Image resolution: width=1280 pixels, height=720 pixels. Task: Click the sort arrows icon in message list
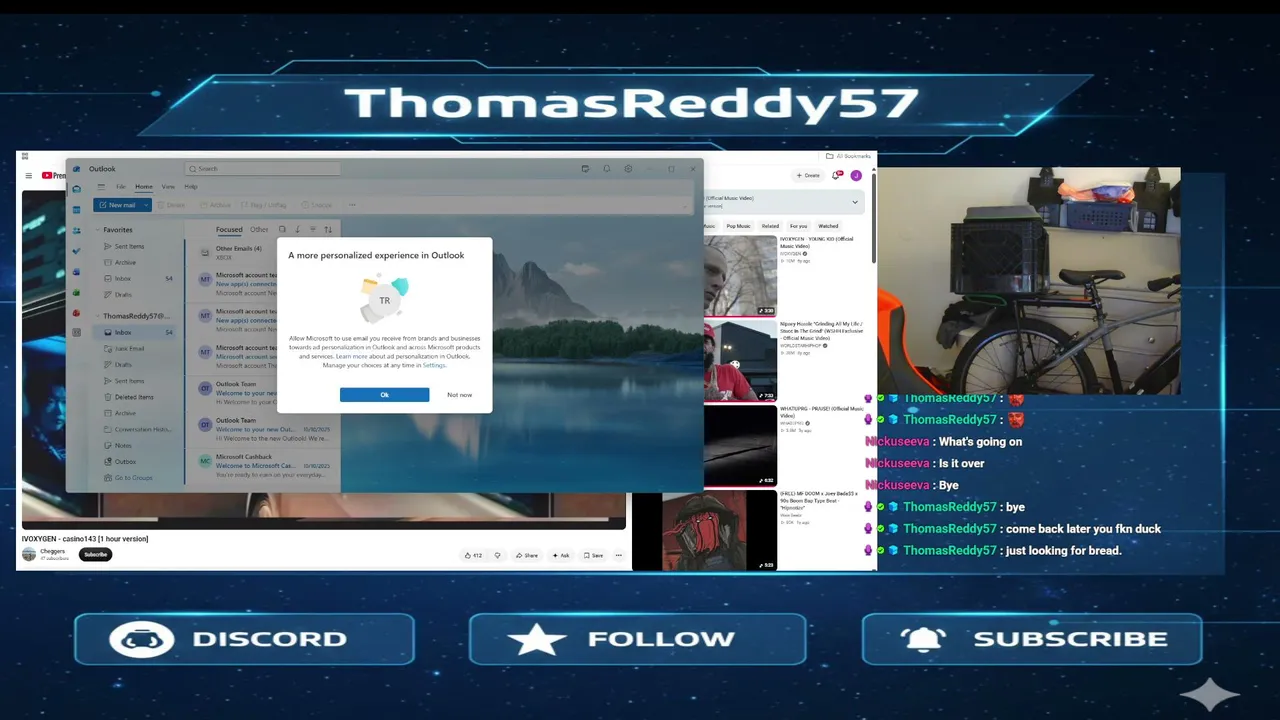327,229
